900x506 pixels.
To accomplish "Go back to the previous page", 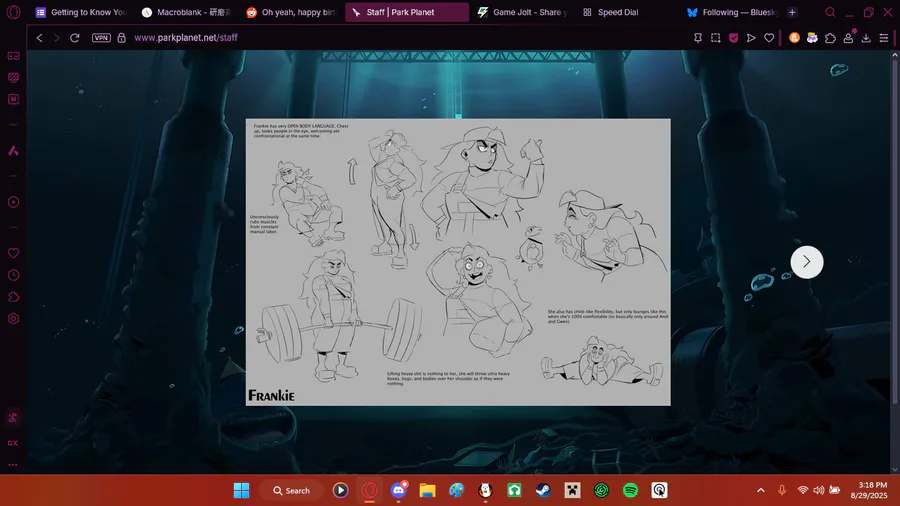I will [x=39, y=38].
